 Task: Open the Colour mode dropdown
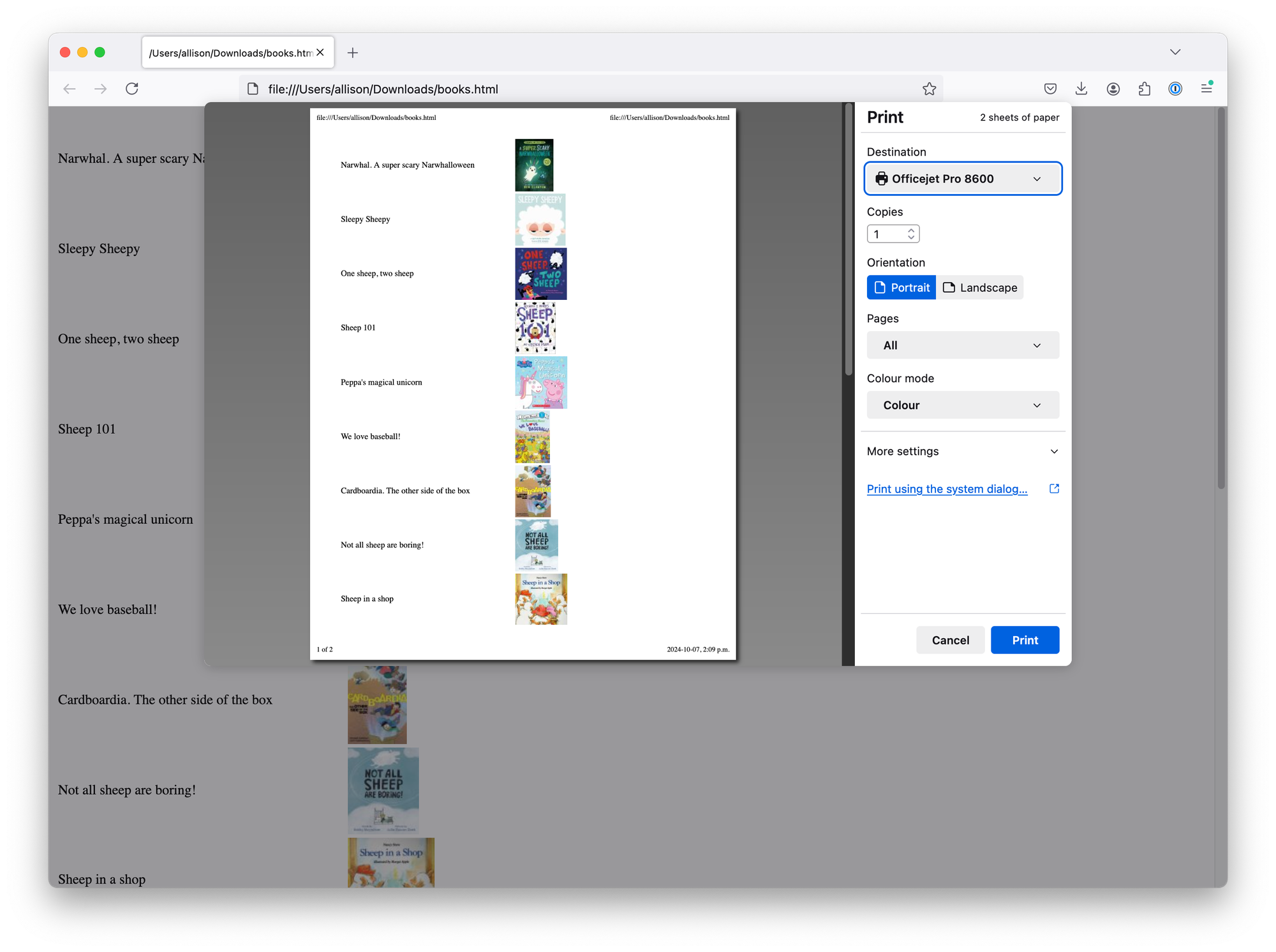(x=963, y=405)
